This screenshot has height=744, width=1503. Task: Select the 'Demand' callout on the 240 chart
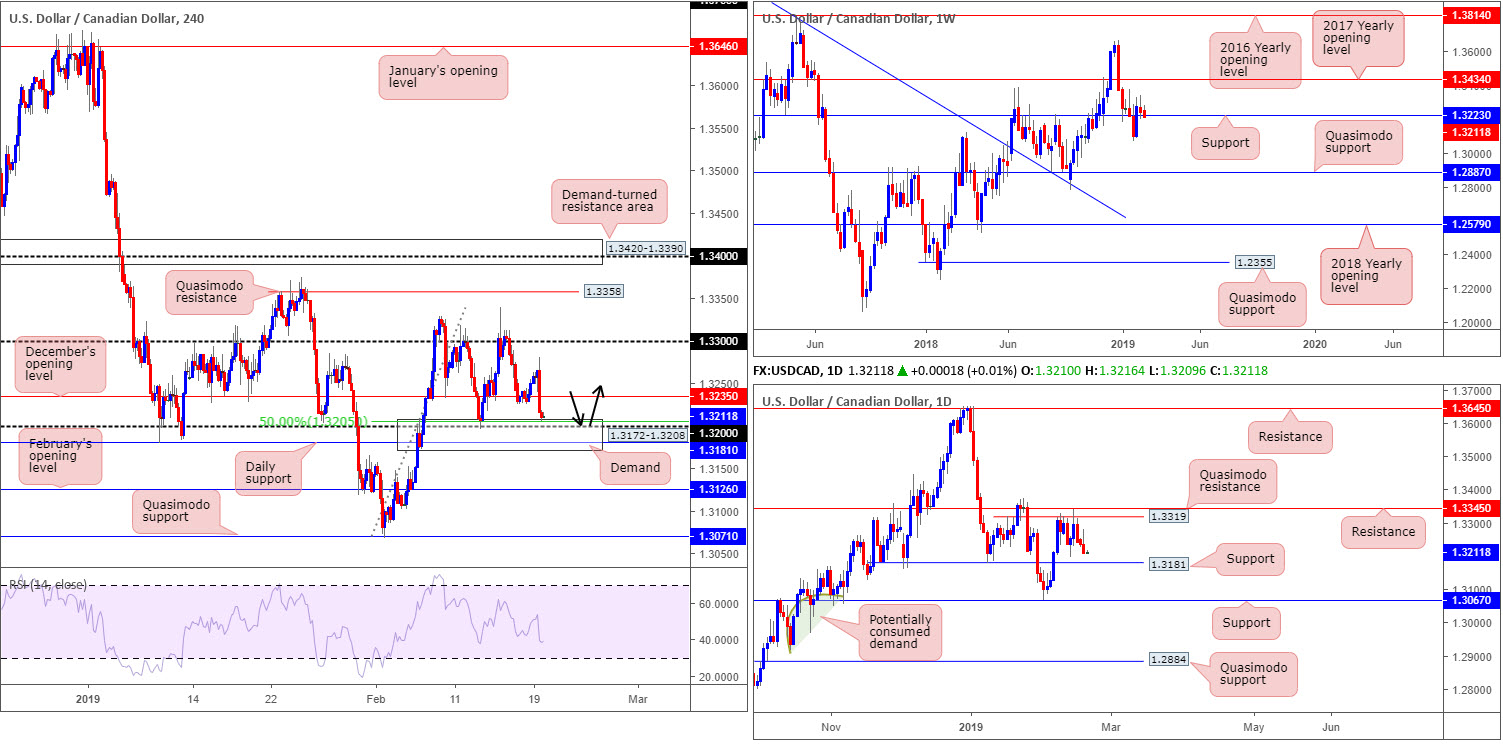636,467
